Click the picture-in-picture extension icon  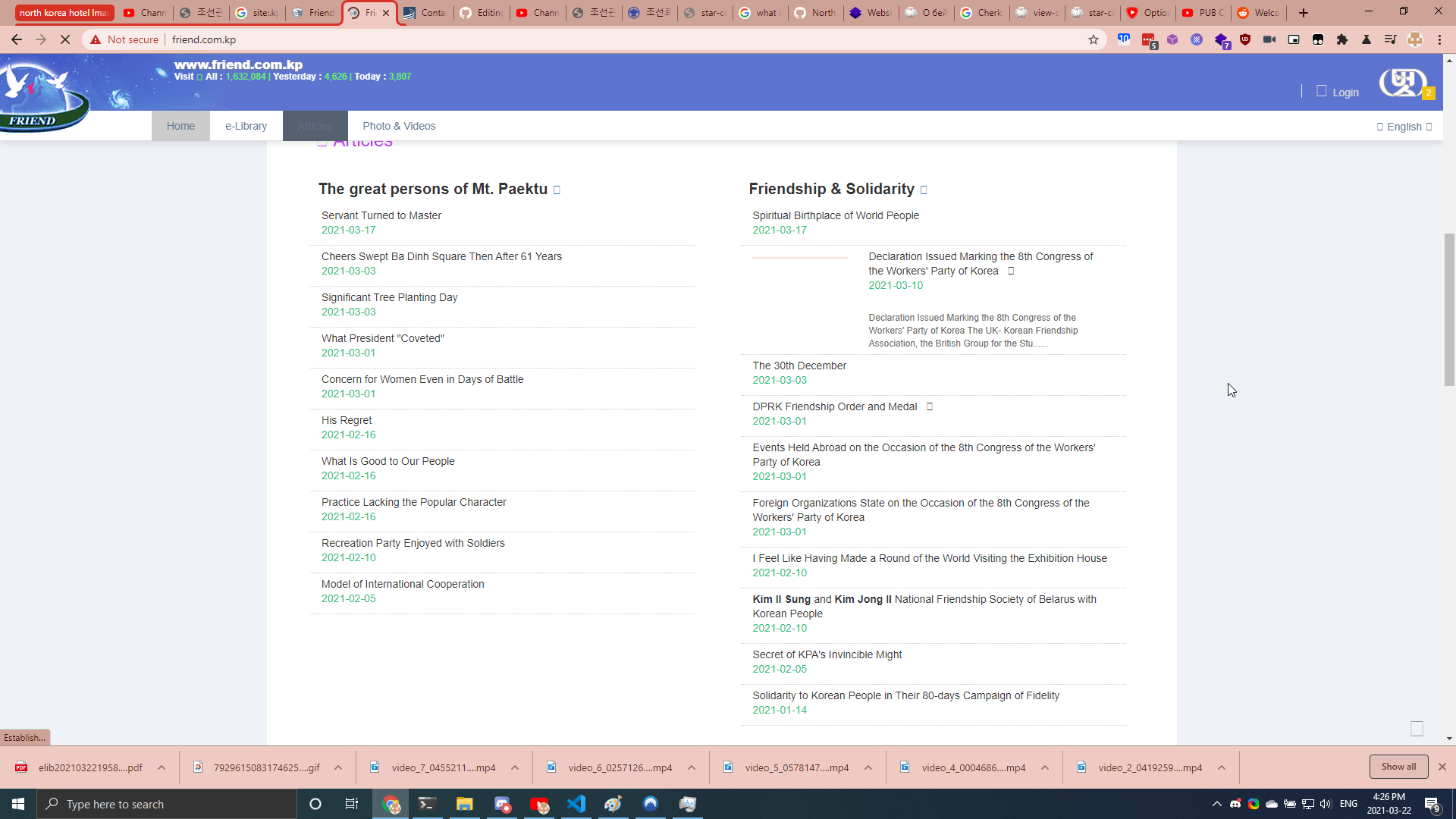[x=1294, y=39]
